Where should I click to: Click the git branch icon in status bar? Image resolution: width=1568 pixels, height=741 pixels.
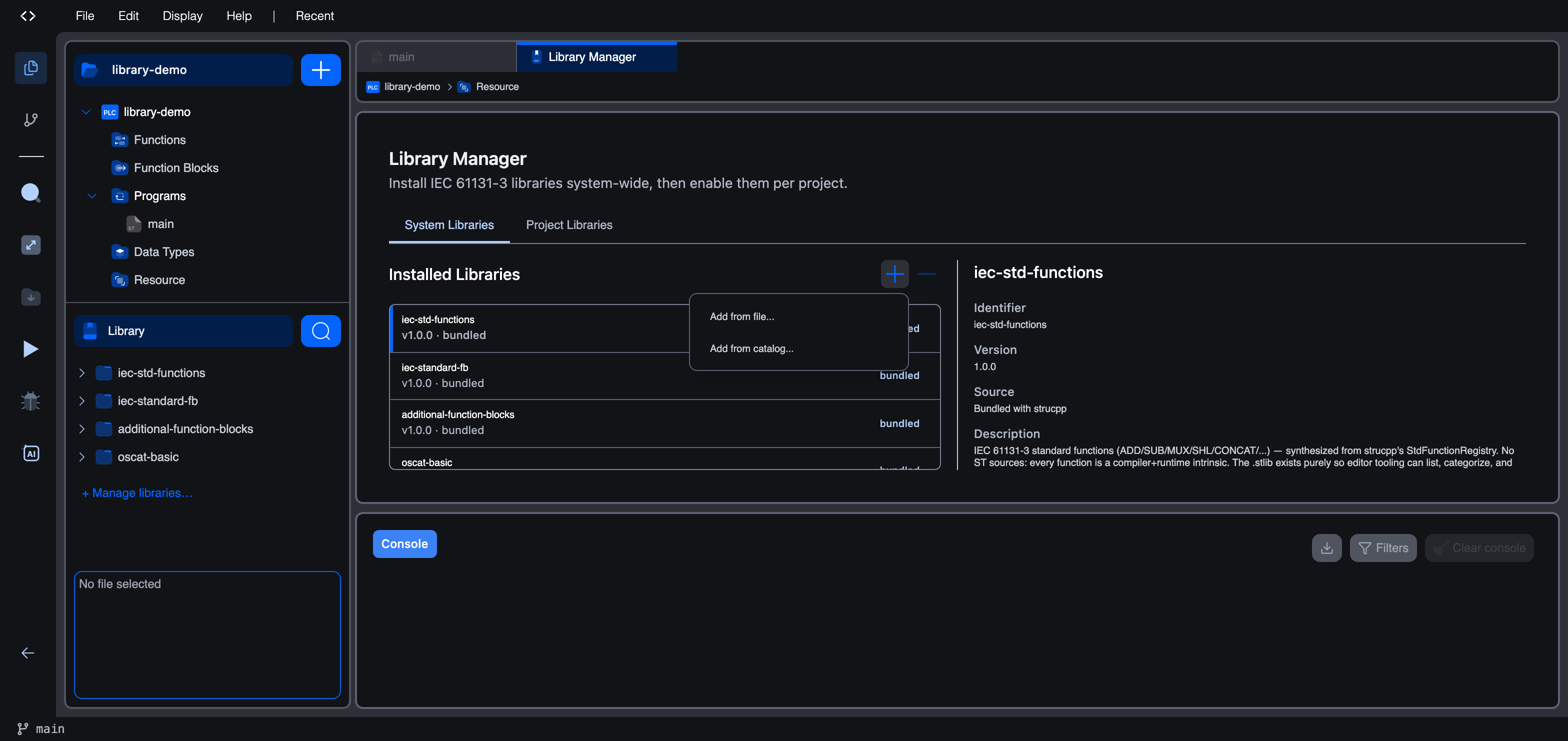[22, 729]
